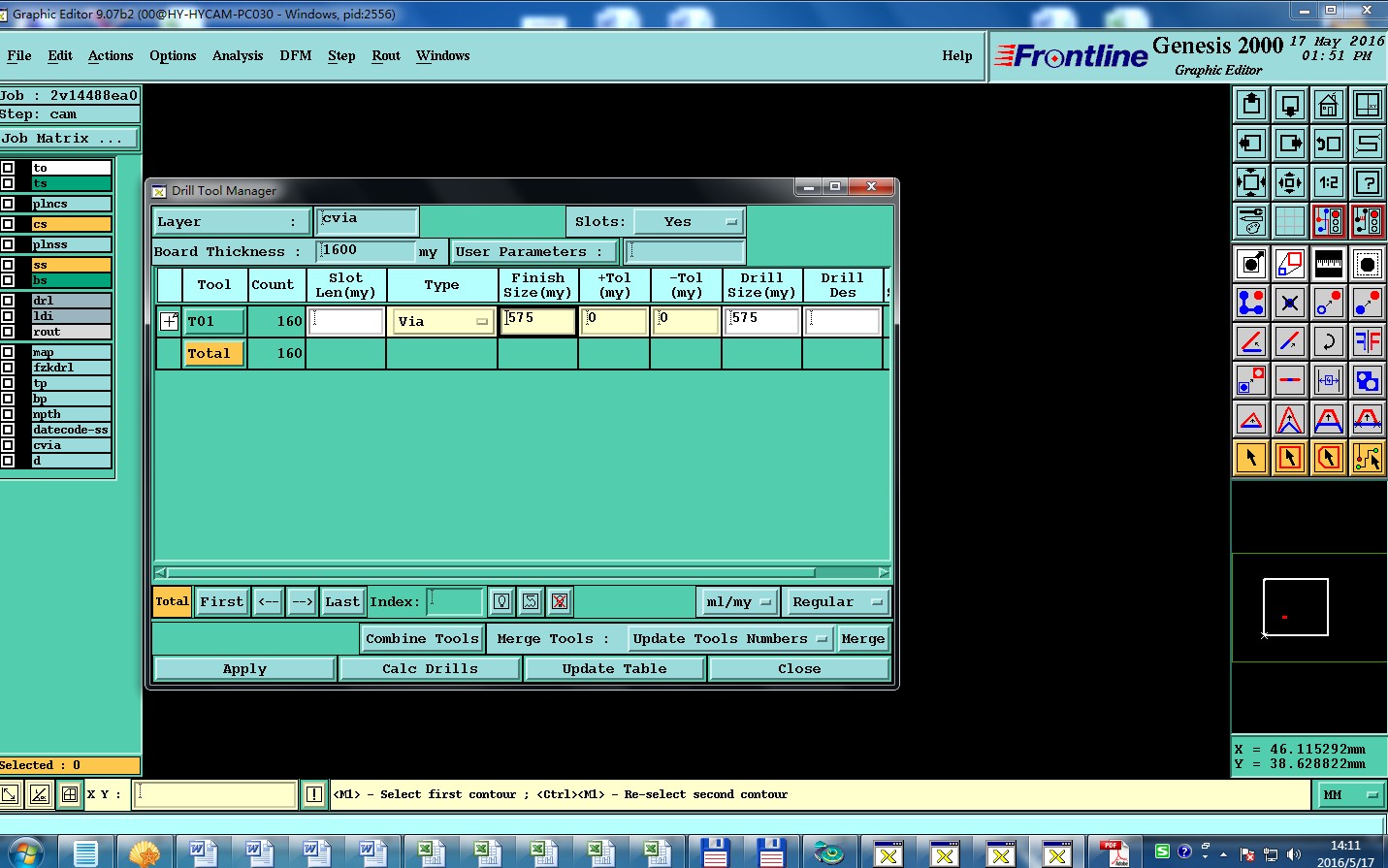Click the Combine Tools button

pyautogui.click(x=422, y=638)
